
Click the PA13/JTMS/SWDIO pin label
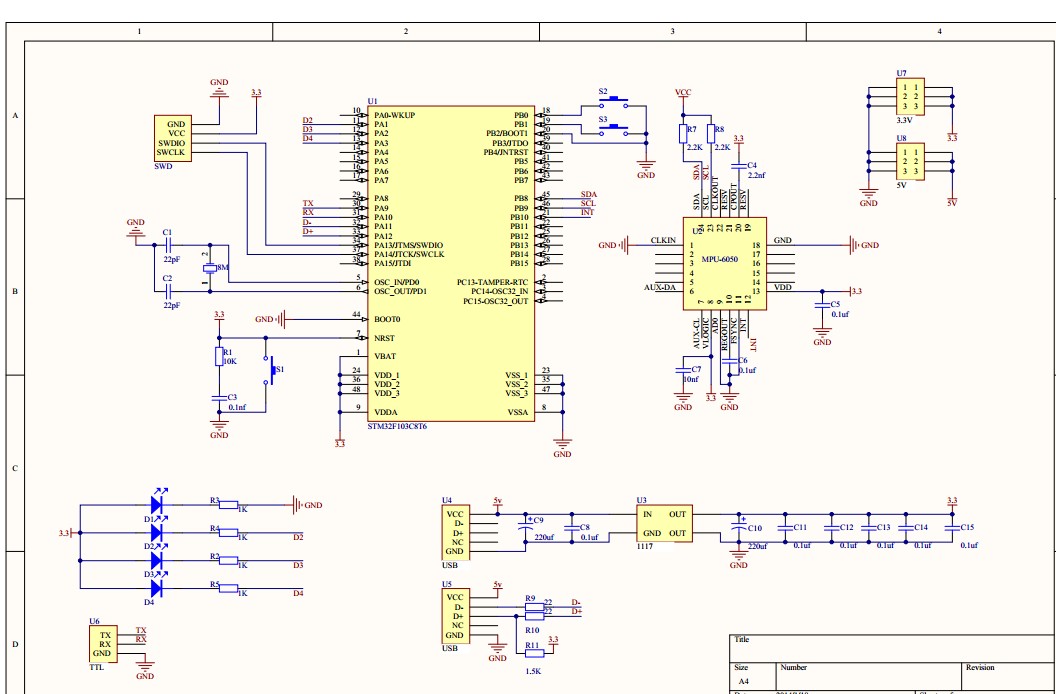[x=409, y=245]
